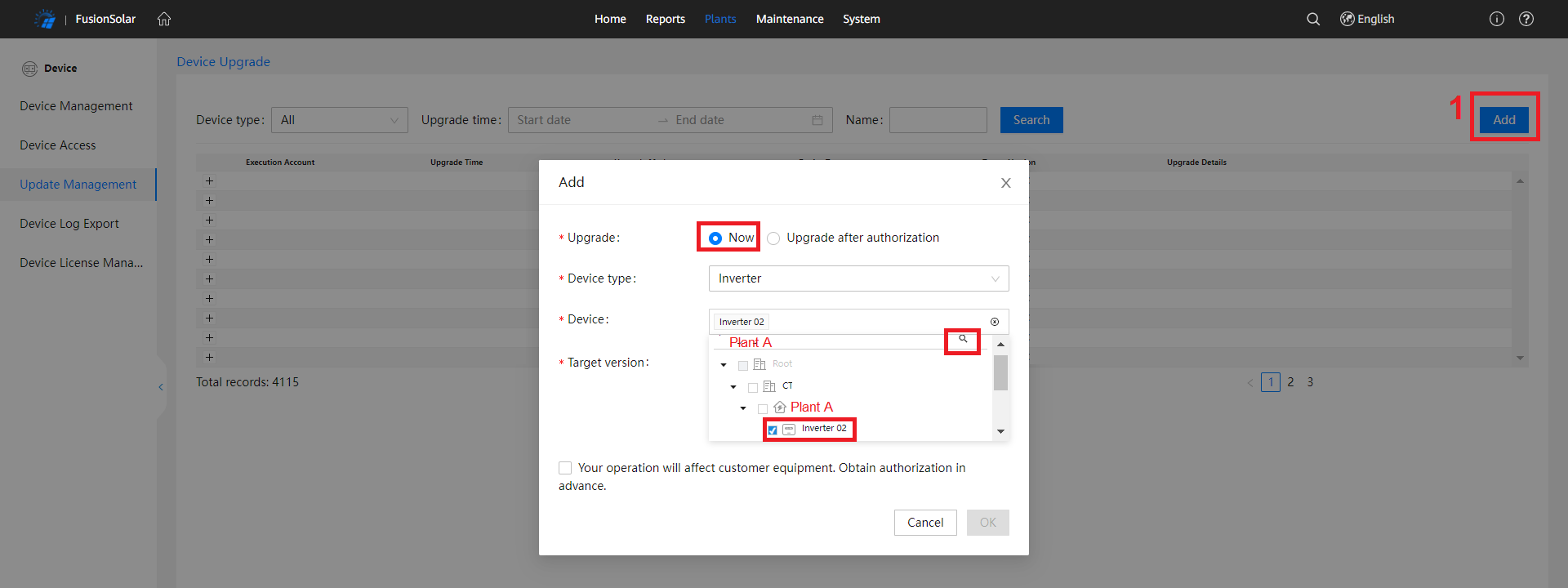This screenshot has width=1568, height=588.
Task: Click the Inverter 02 tag in Device field
Action: click(x=742, y=322)
